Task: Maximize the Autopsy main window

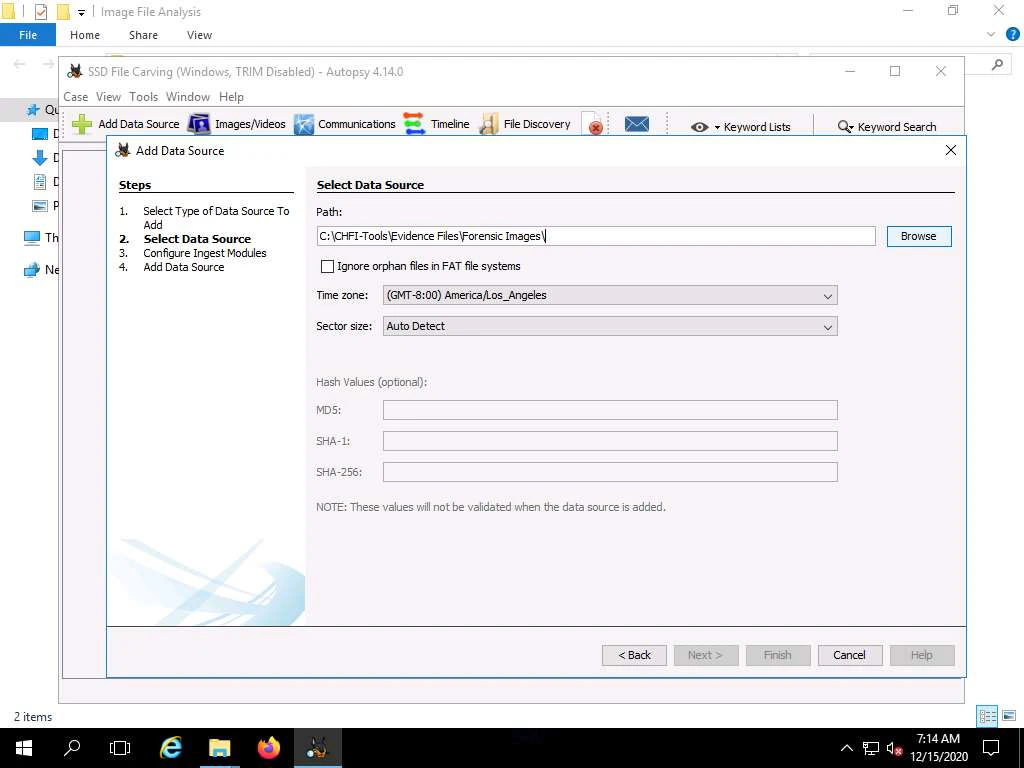Action: point(895,71)
